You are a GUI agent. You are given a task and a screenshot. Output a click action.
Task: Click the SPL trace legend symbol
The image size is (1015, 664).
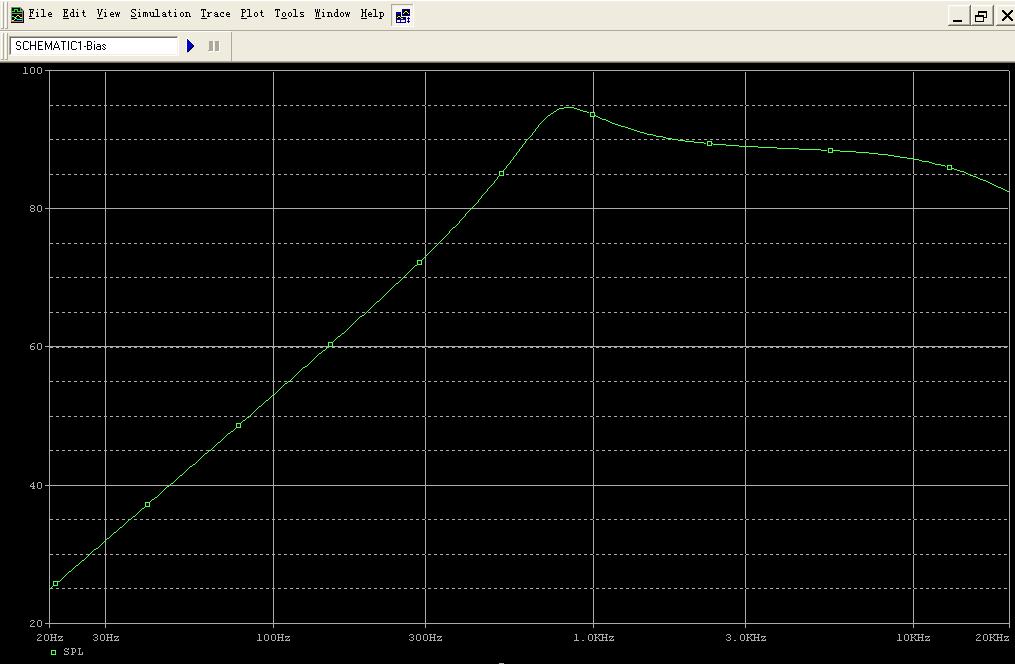(x=54, y=652)
